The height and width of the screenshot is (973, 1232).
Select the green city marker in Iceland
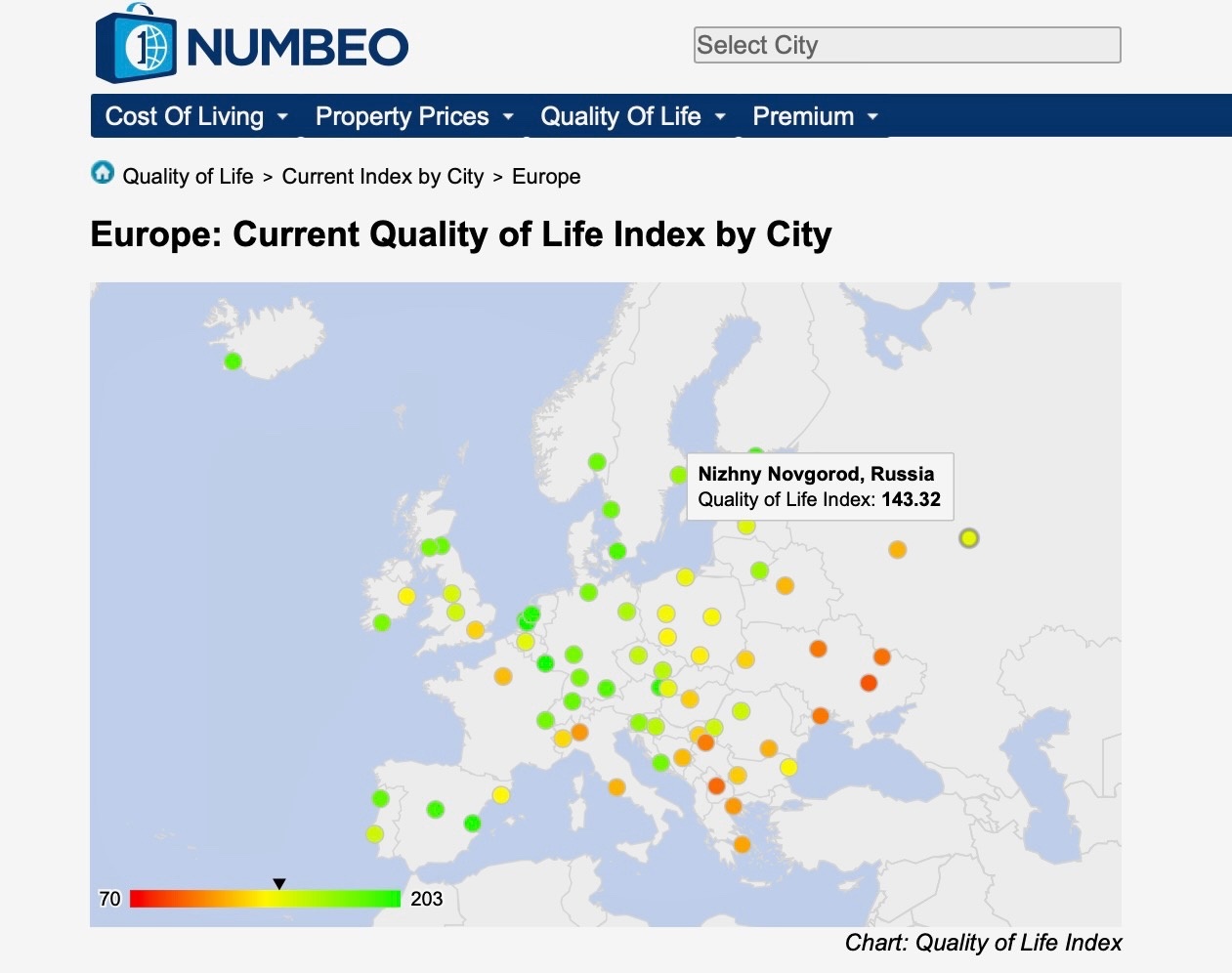tap(233, 361)
